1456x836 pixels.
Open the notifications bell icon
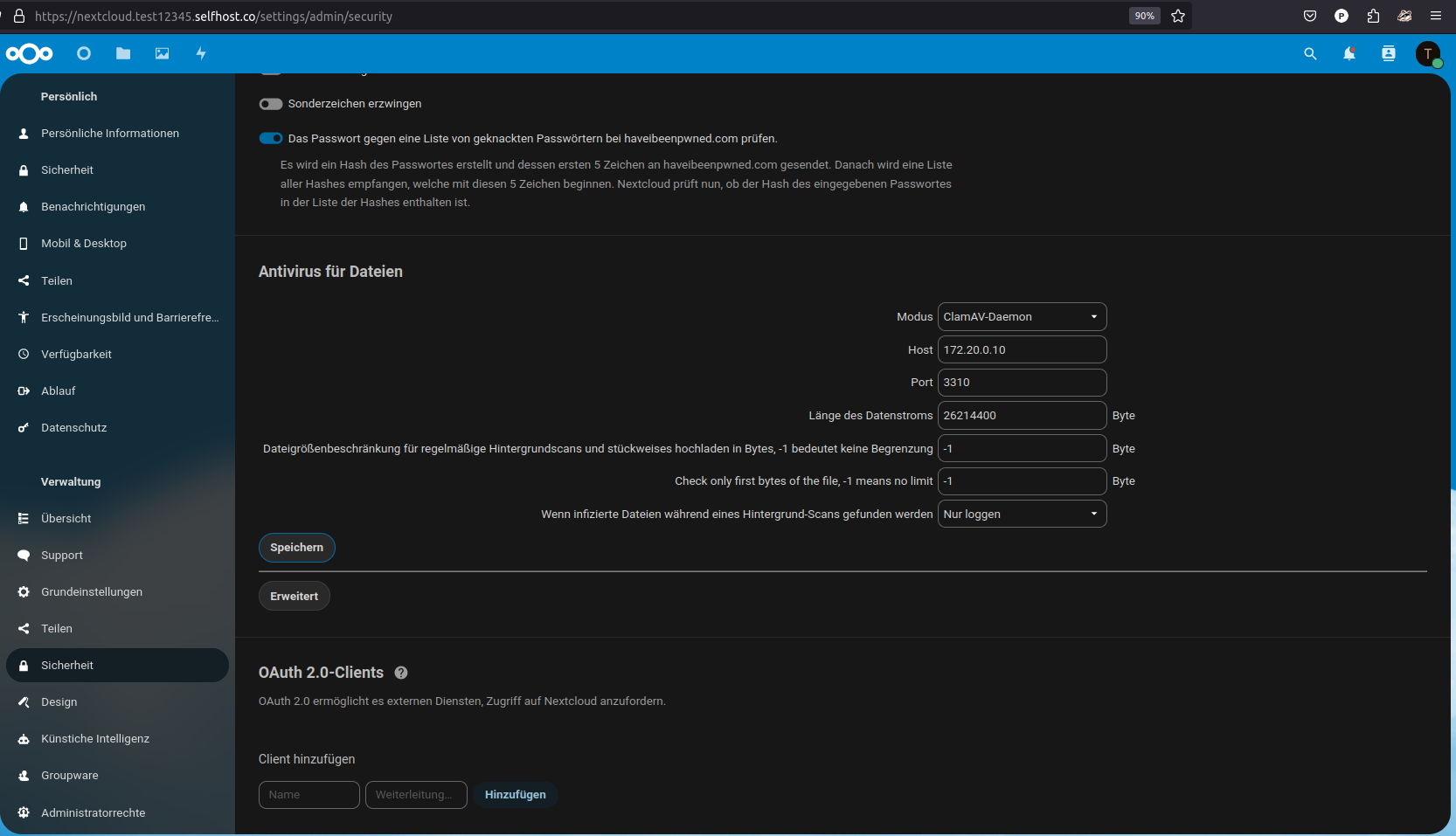[x=1349, y=53]
